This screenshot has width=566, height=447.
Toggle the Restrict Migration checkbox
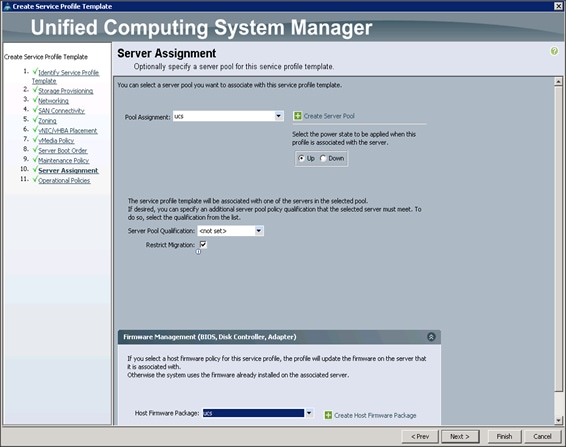[203, 244]
